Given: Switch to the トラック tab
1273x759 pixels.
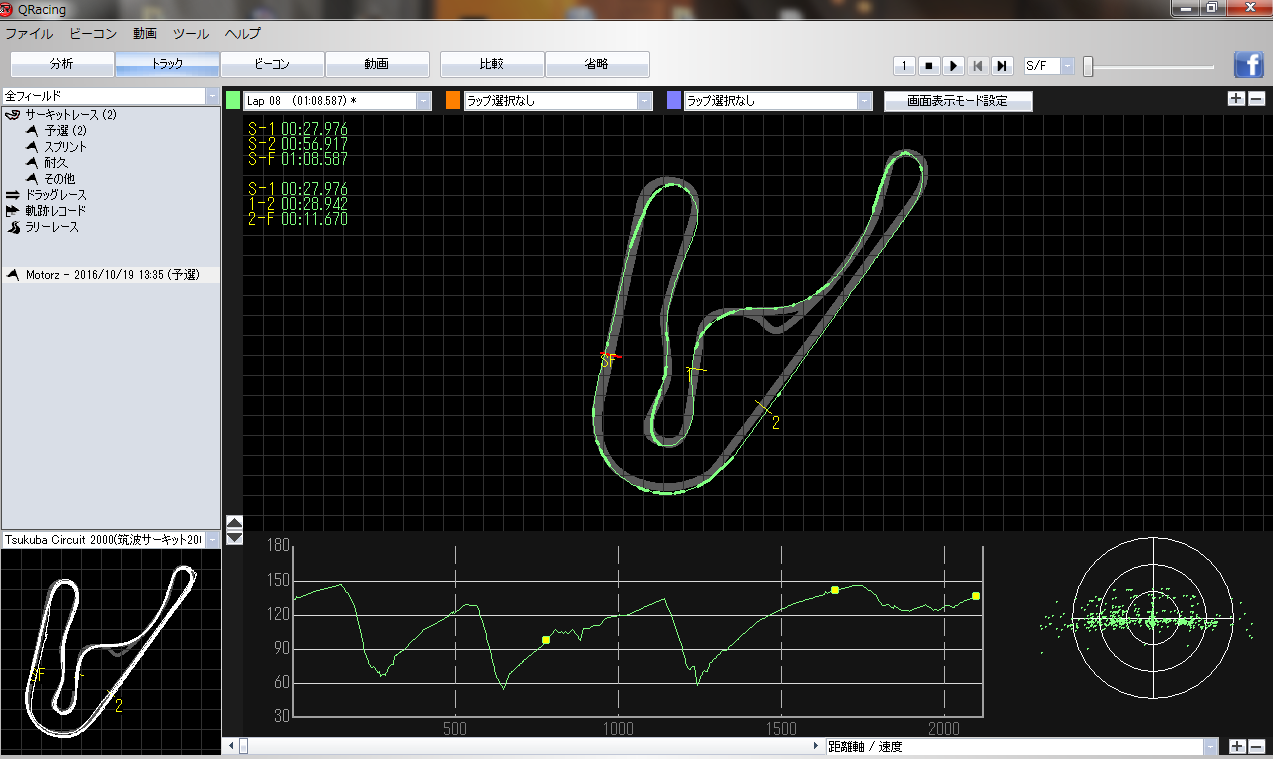Looking at the screenshot, I should coord(167,64).
